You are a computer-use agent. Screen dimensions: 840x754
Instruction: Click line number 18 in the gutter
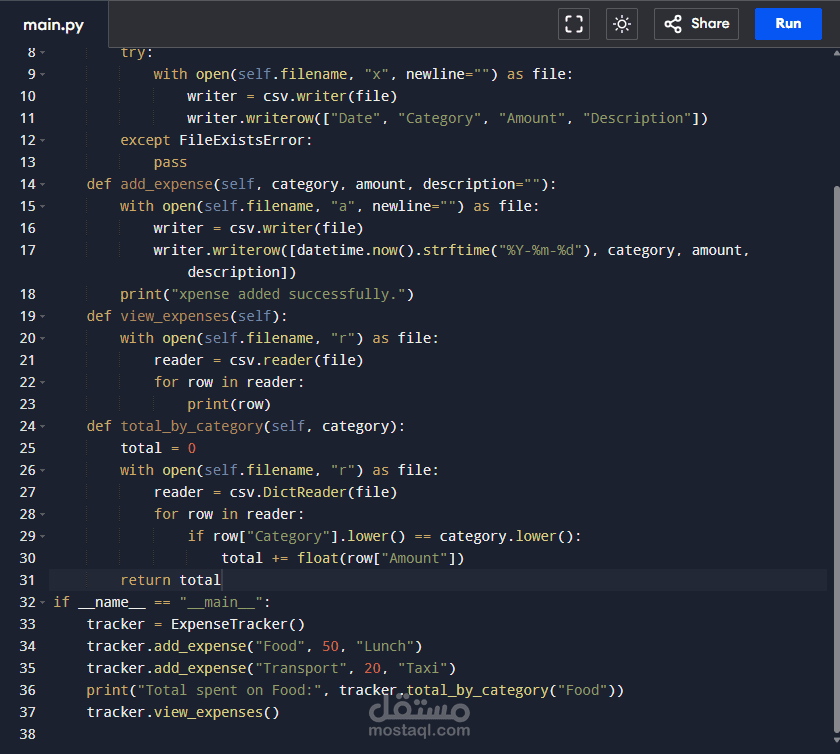[28, 294]
